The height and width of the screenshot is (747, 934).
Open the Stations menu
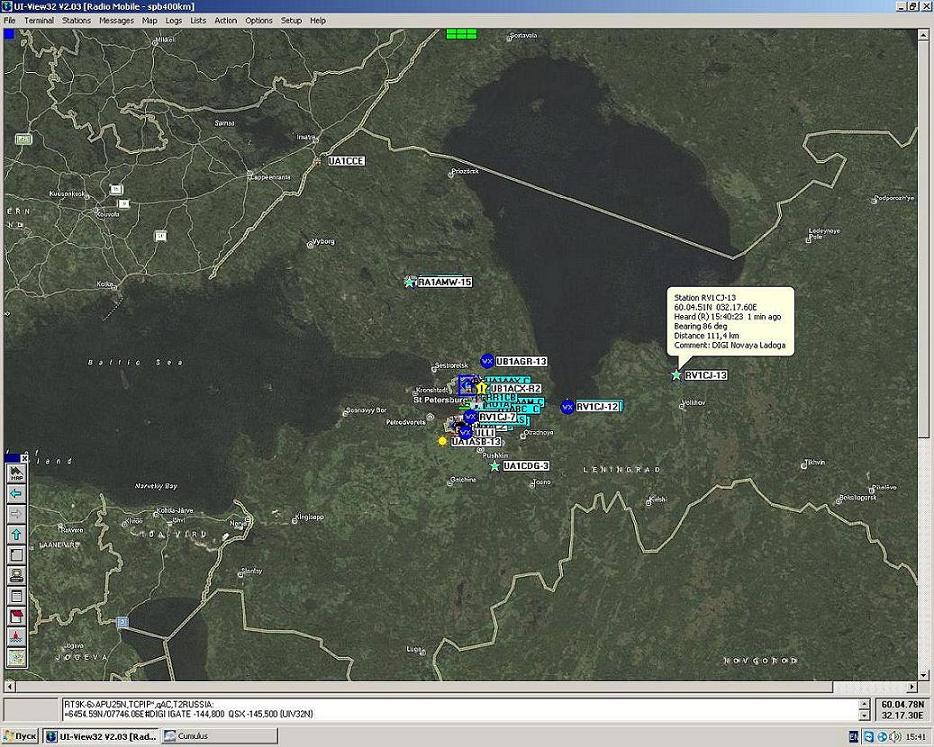(76, 20)
